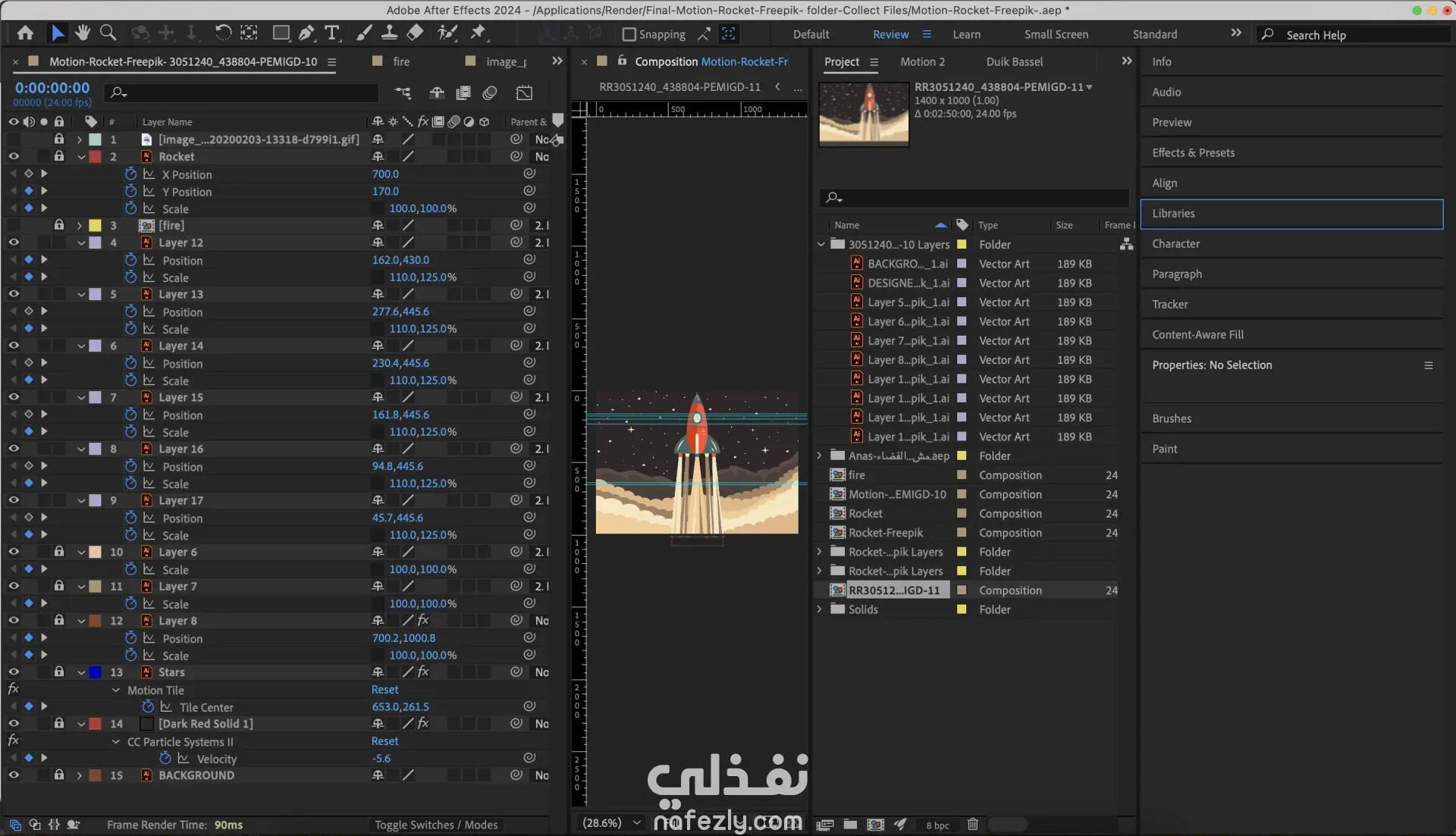Expand the Solids folder in Project panel
Screen dimensions: 1456x836
819,609
